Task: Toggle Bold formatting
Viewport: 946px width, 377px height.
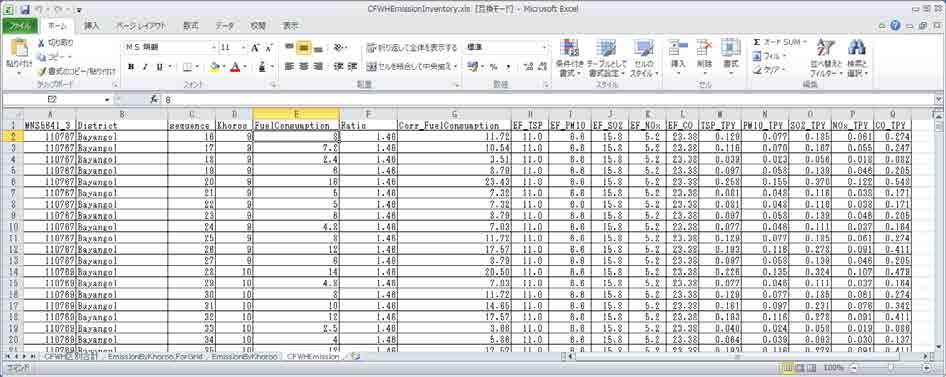Action: (x=131, y=67)
